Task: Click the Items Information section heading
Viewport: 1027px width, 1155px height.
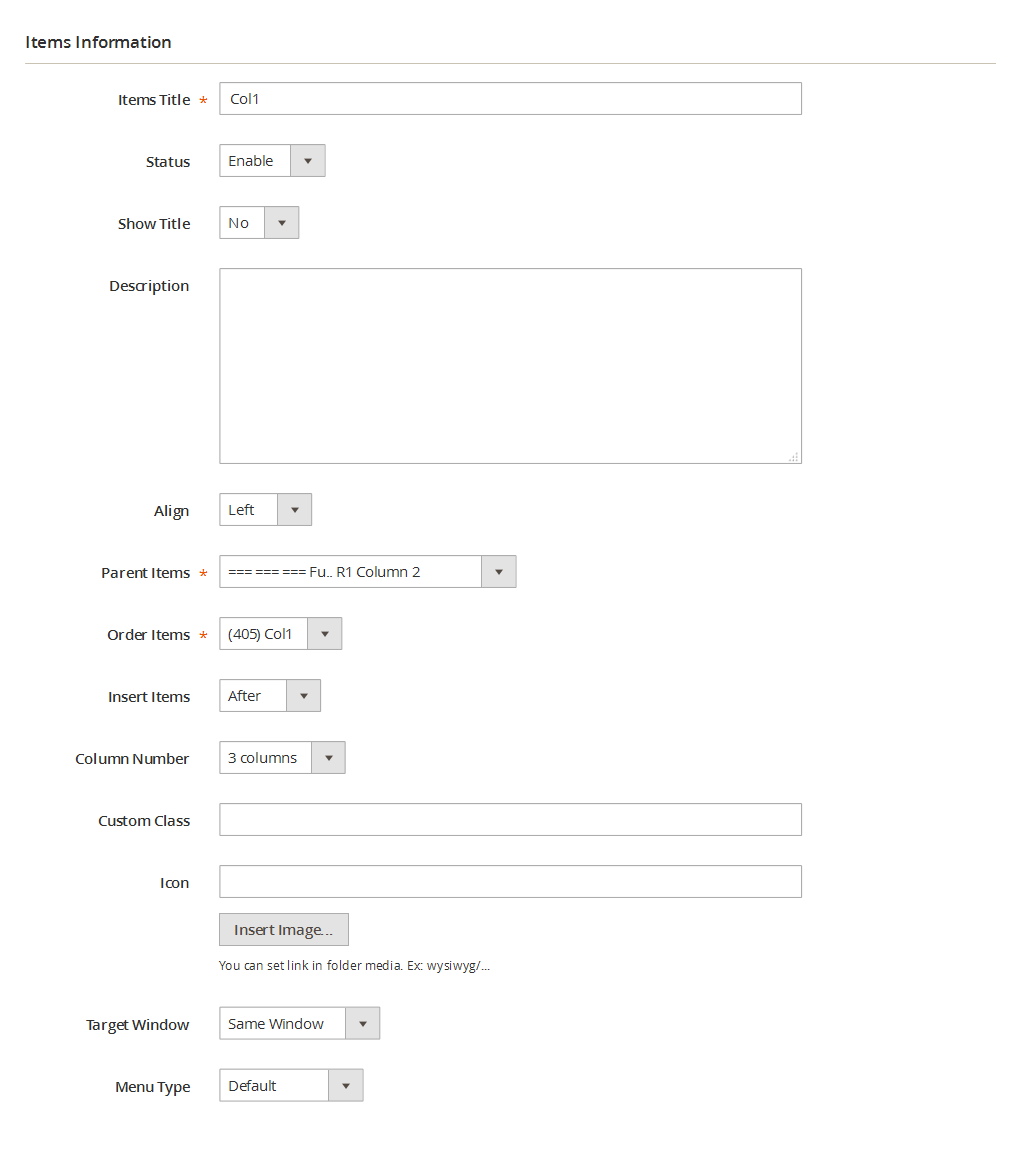Action: (x=98, y=42)
